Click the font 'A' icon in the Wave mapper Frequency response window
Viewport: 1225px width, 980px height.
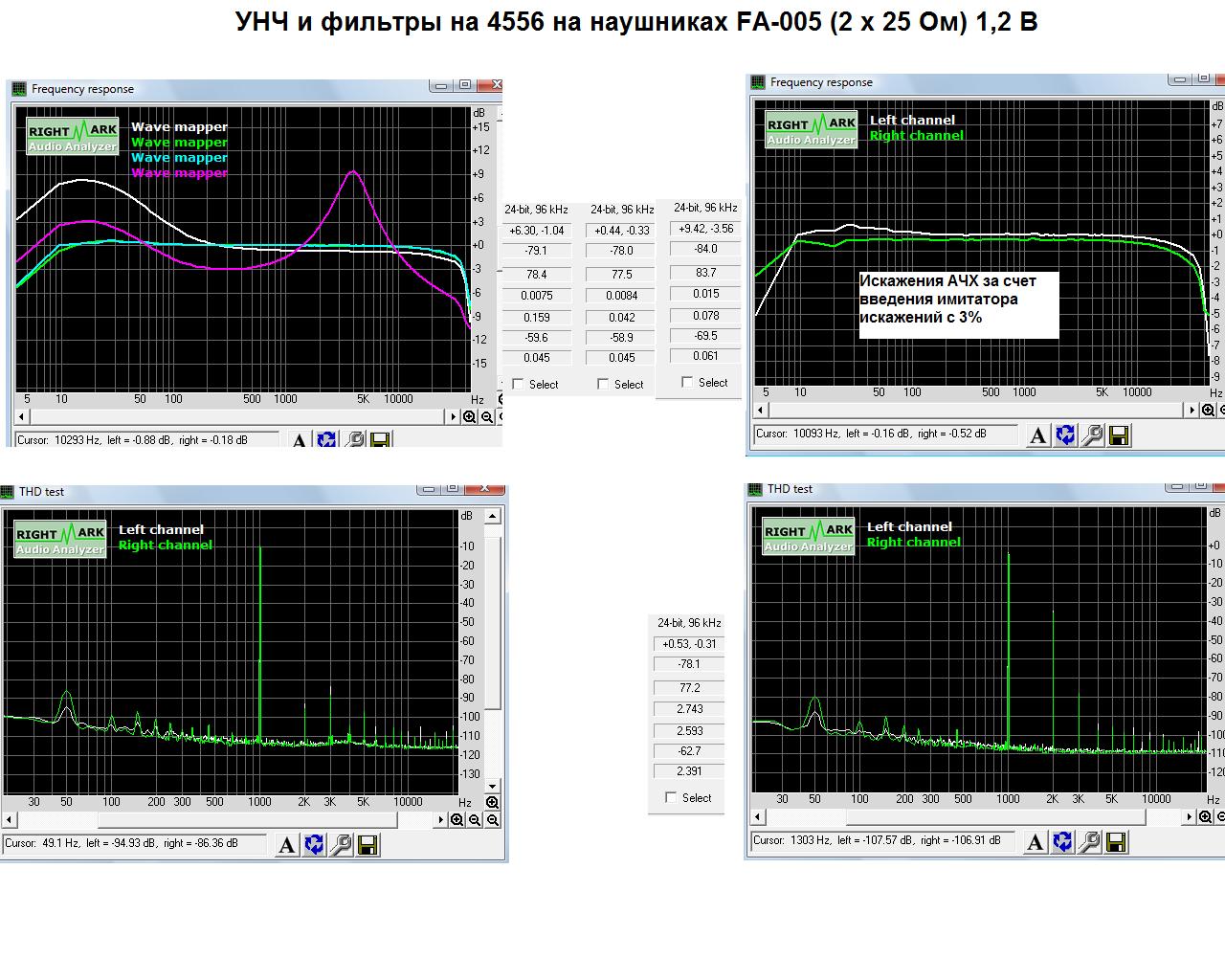(300, 439)
